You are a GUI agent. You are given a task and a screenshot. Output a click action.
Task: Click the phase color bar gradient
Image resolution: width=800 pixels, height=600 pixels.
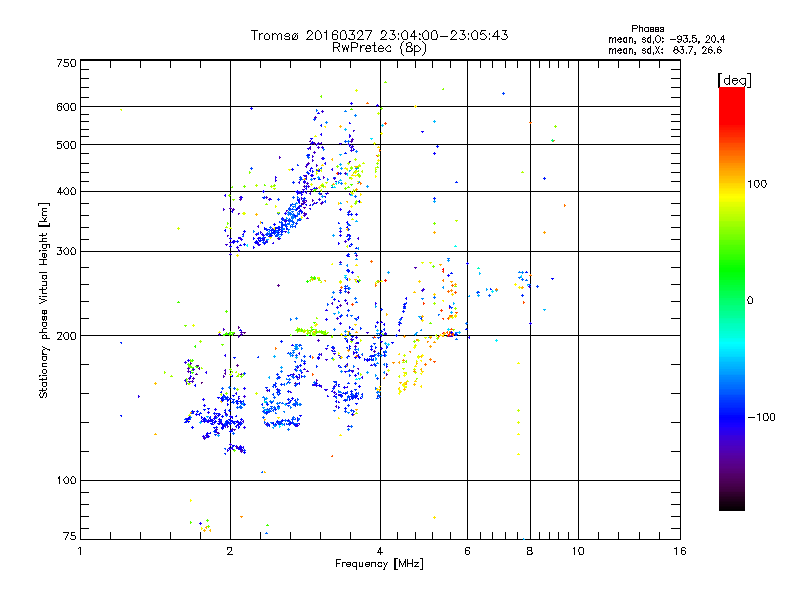(732, 299)
